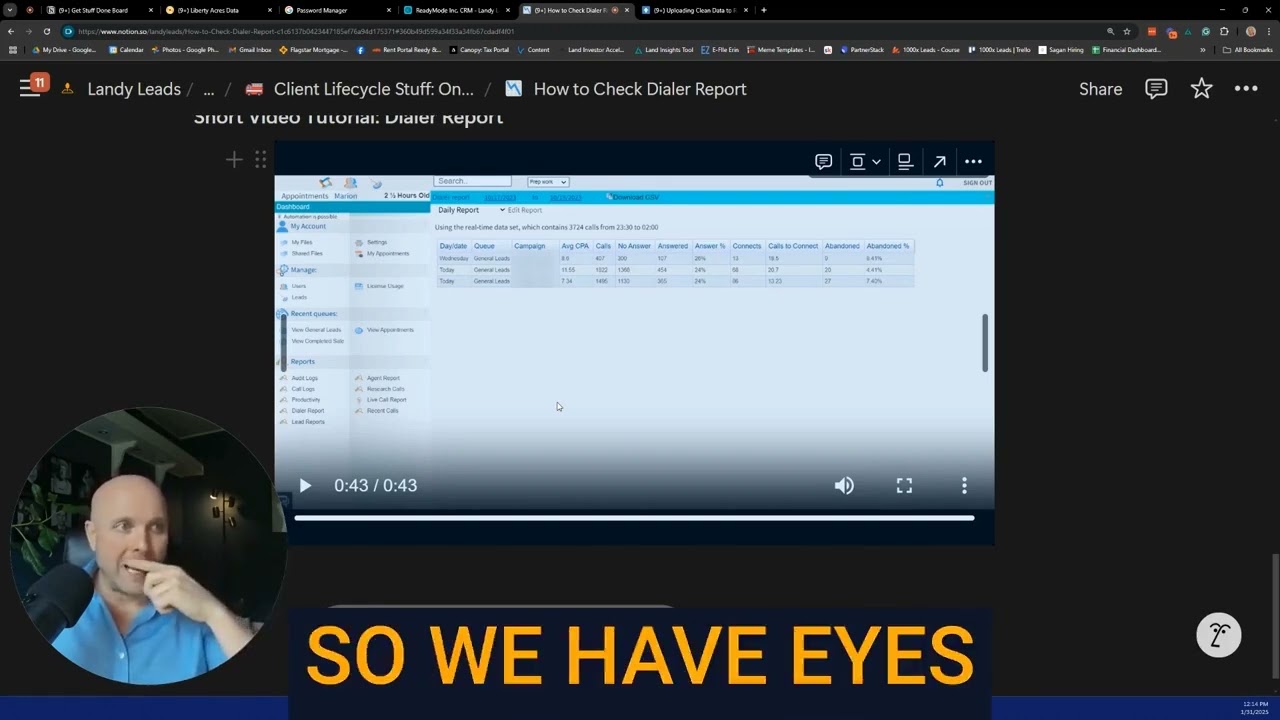Viewport: 1280px width, 720px height.
Task: Close the How to Check Dialer tab
Action: point(627,10)
